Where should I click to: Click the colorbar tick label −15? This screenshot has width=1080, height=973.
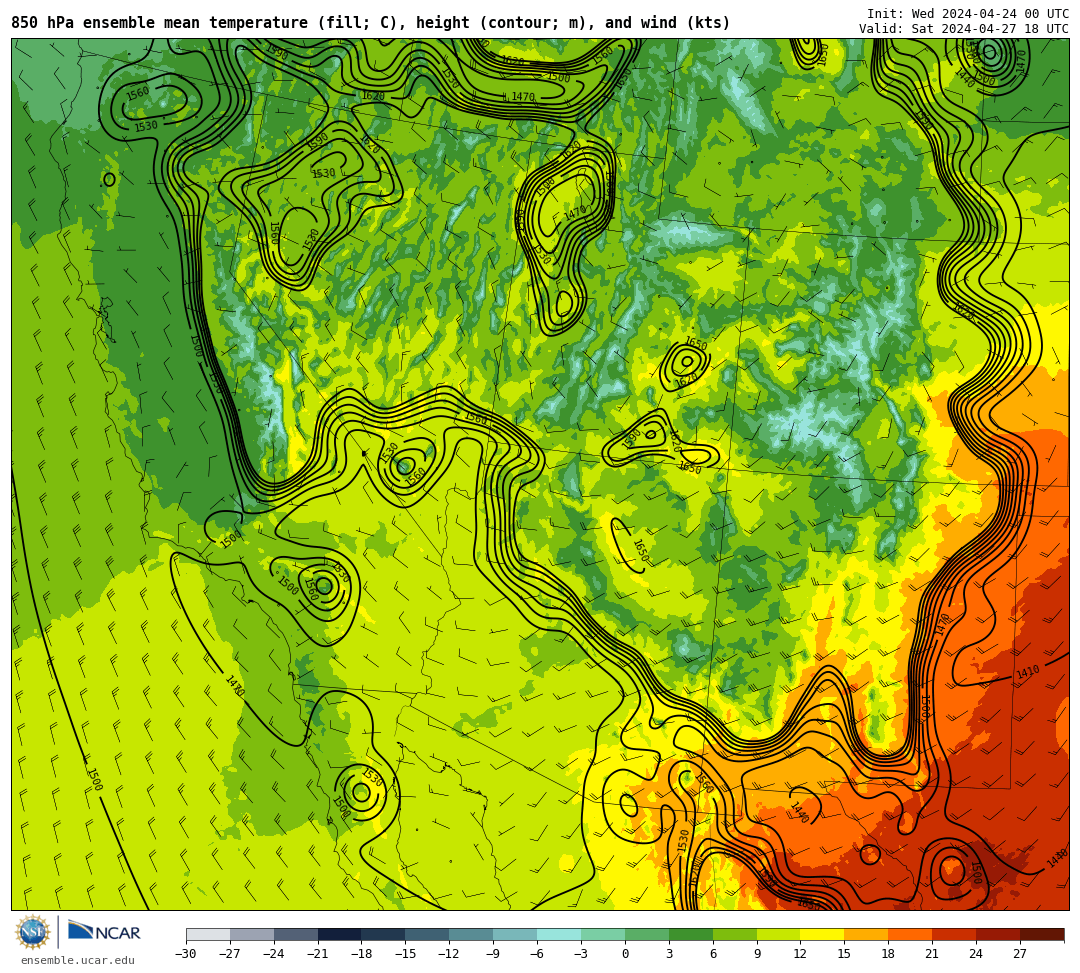405,954
